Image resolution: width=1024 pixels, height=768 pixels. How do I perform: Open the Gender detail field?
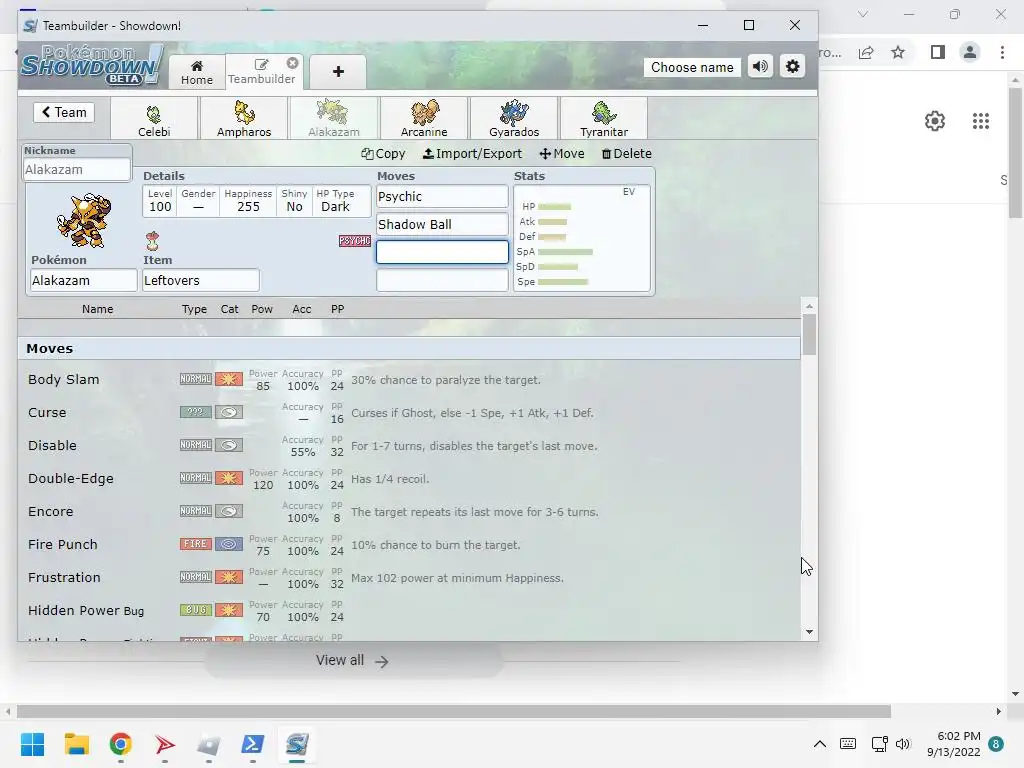click(x=199, y=201)
